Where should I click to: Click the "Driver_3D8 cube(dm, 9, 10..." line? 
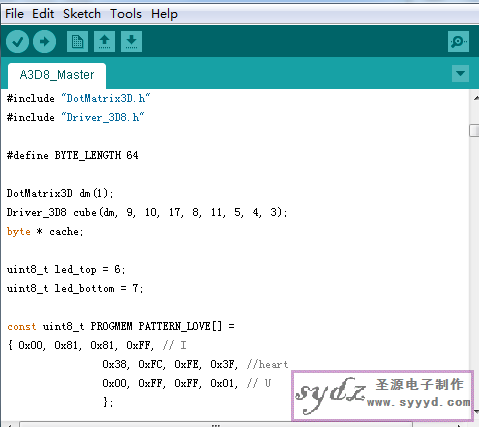click(x=147, y=212)
